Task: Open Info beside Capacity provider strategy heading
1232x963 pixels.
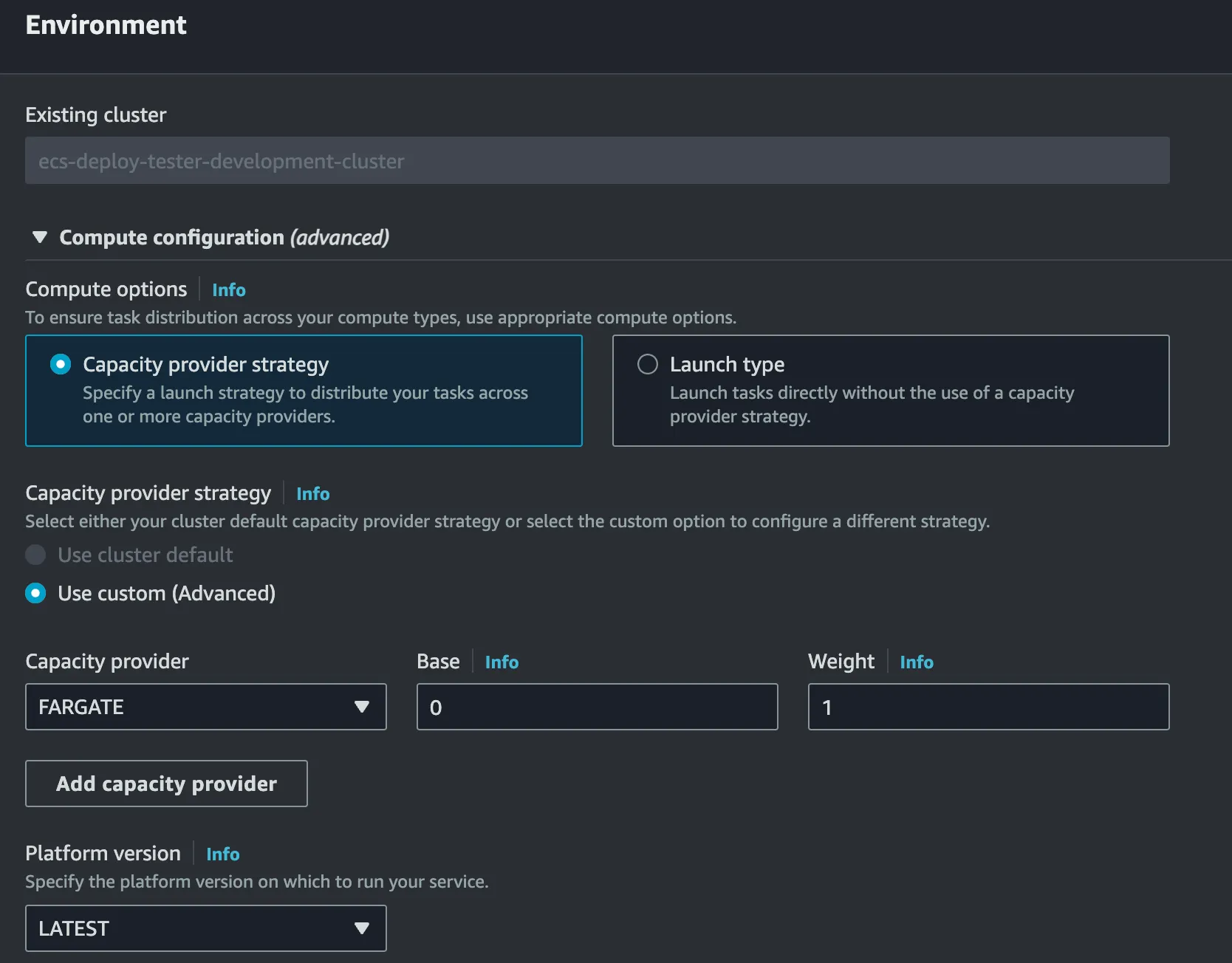Action: (312, 494)
